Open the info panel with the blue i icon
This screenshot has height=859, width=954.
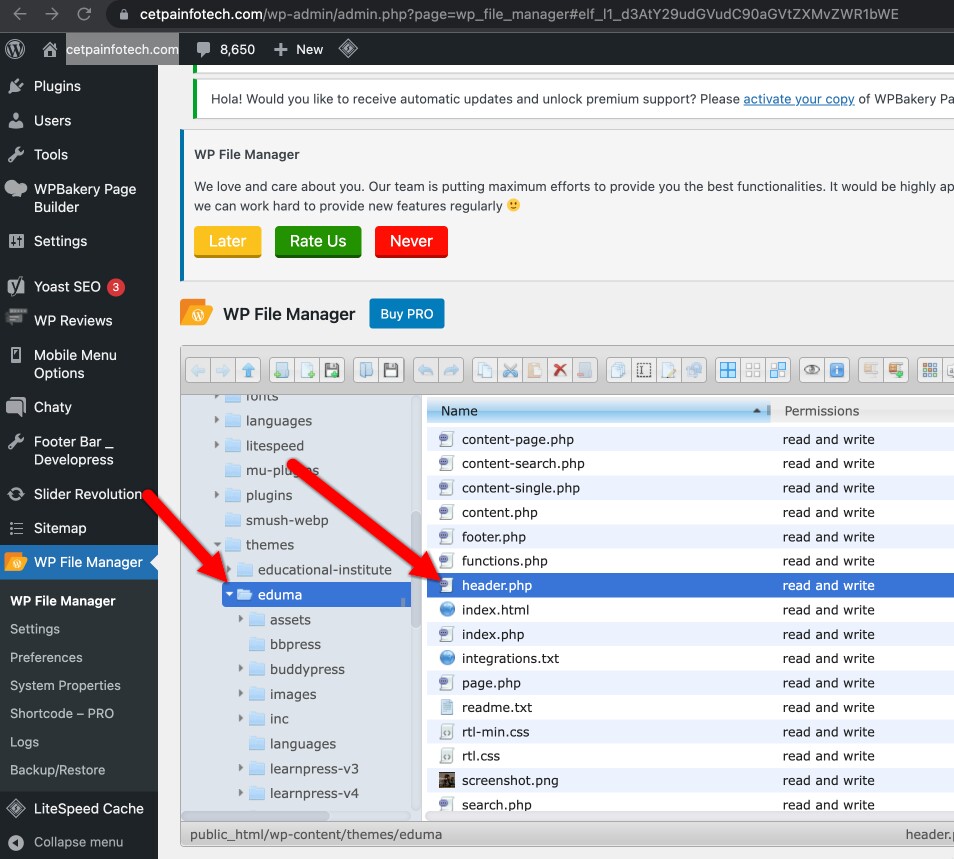tap(835, 369)
